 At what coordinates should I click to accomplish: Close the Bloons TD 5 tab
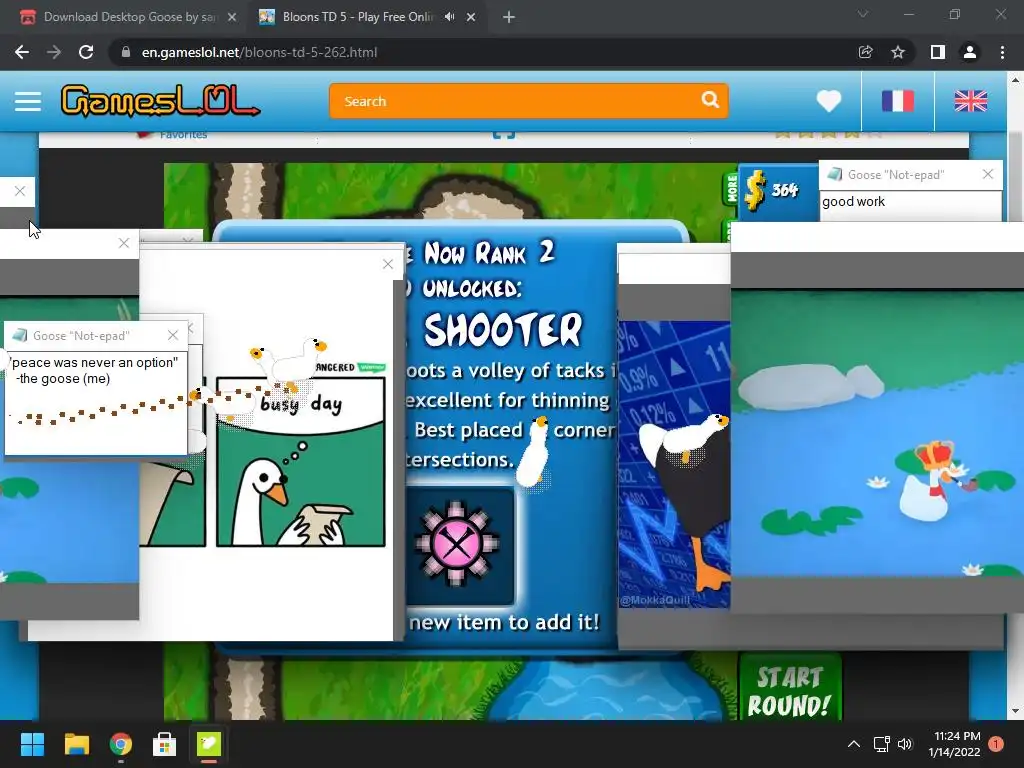click(471, 17)
